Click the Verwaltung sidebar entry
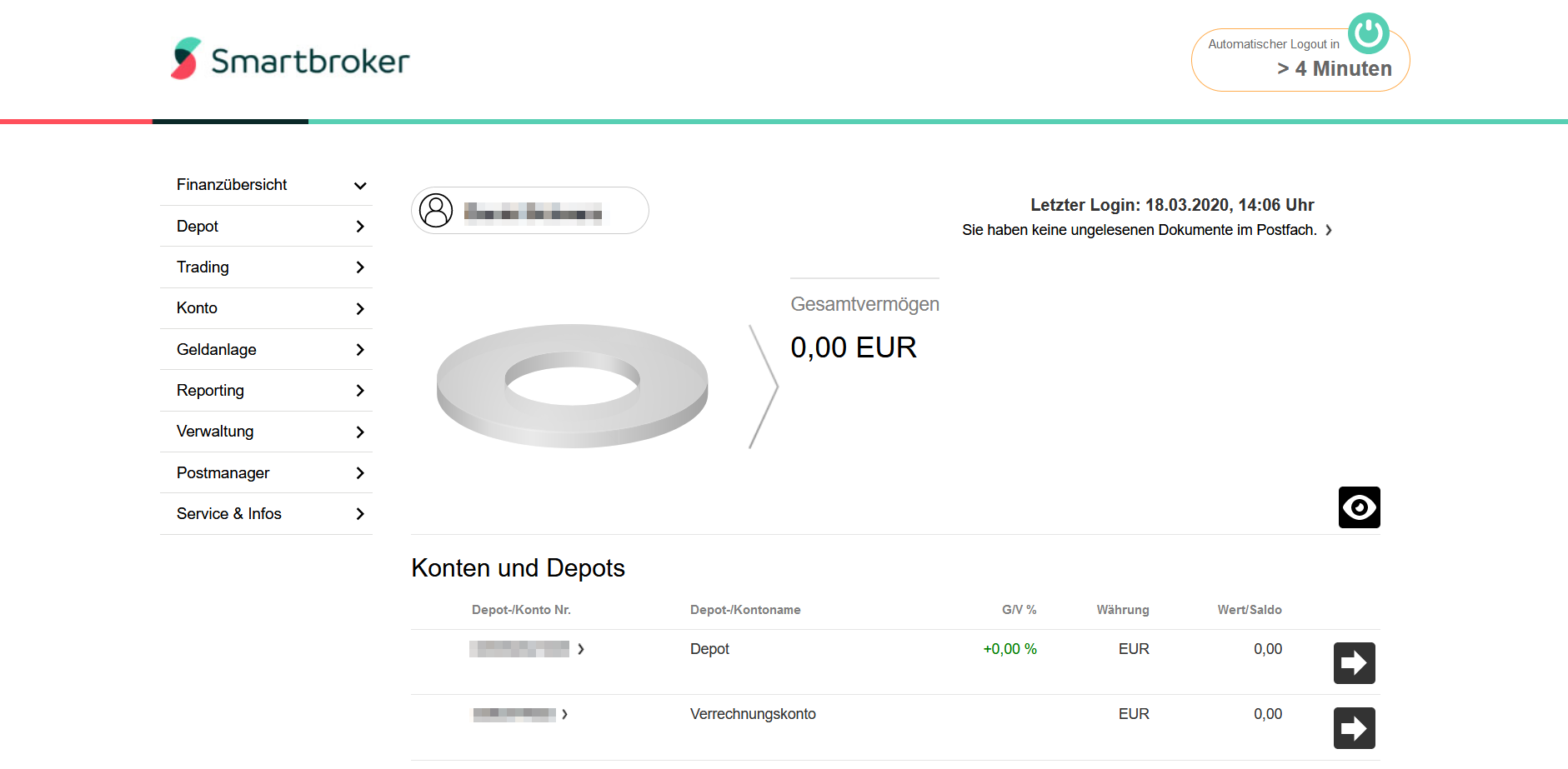 [x=266, y=432]
